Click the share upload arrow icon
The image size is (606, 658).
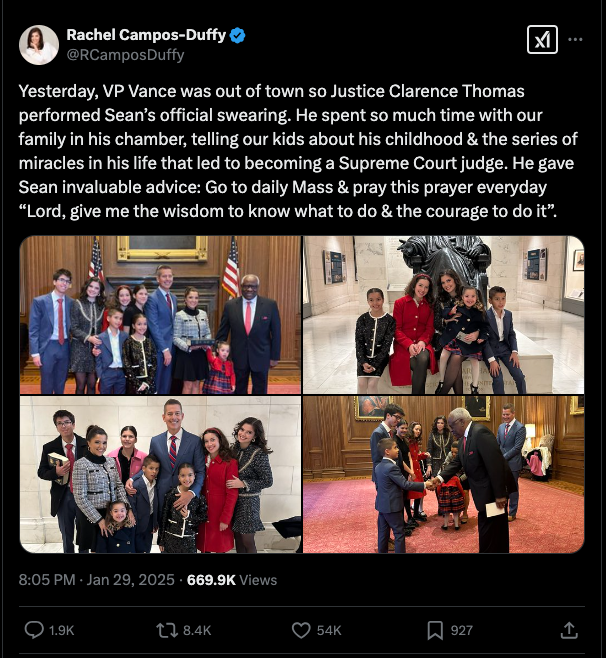point(568,630)
